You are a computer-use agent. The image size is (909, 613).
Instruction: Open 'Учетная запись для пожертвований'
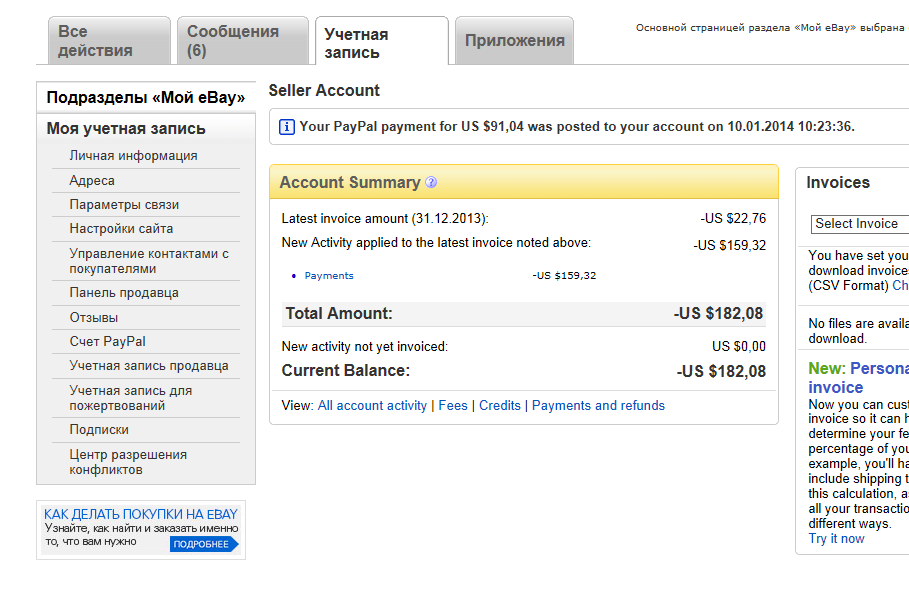[131, 398]
